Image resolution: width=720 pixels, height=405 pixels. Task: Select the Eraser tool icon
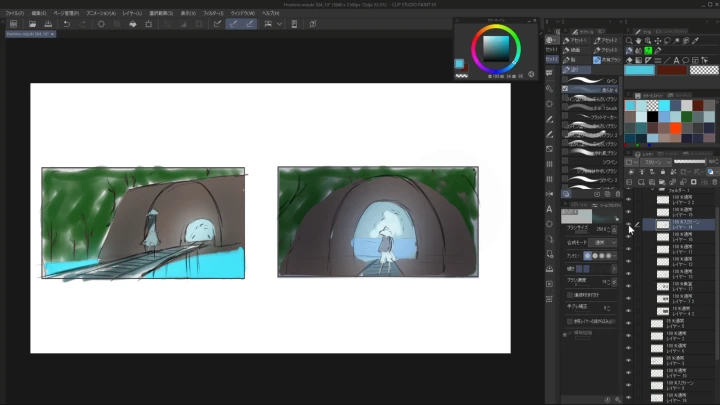(629, 60)
